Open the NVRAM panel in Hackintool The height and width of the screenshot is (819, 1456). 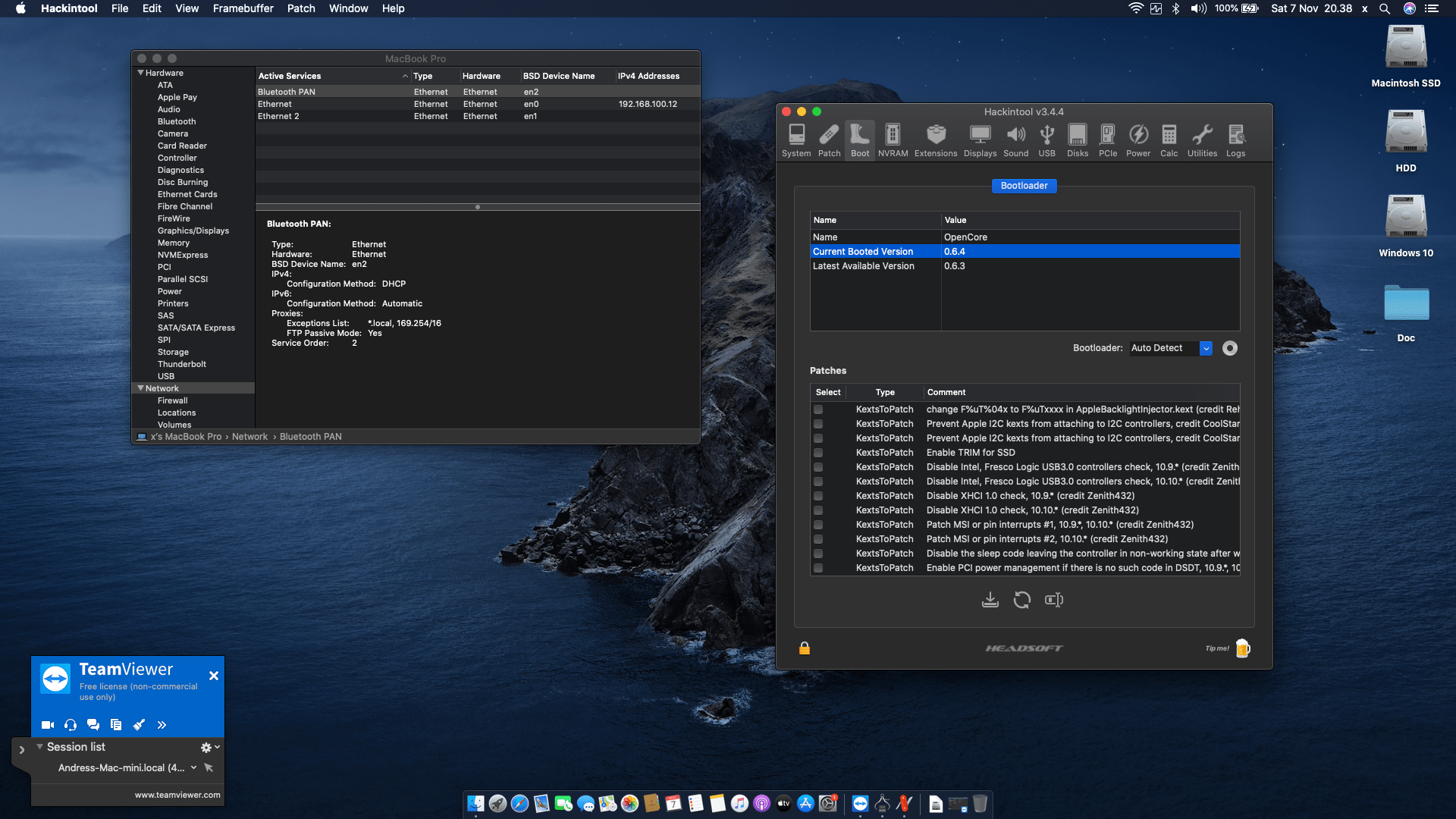pos(893,140)
